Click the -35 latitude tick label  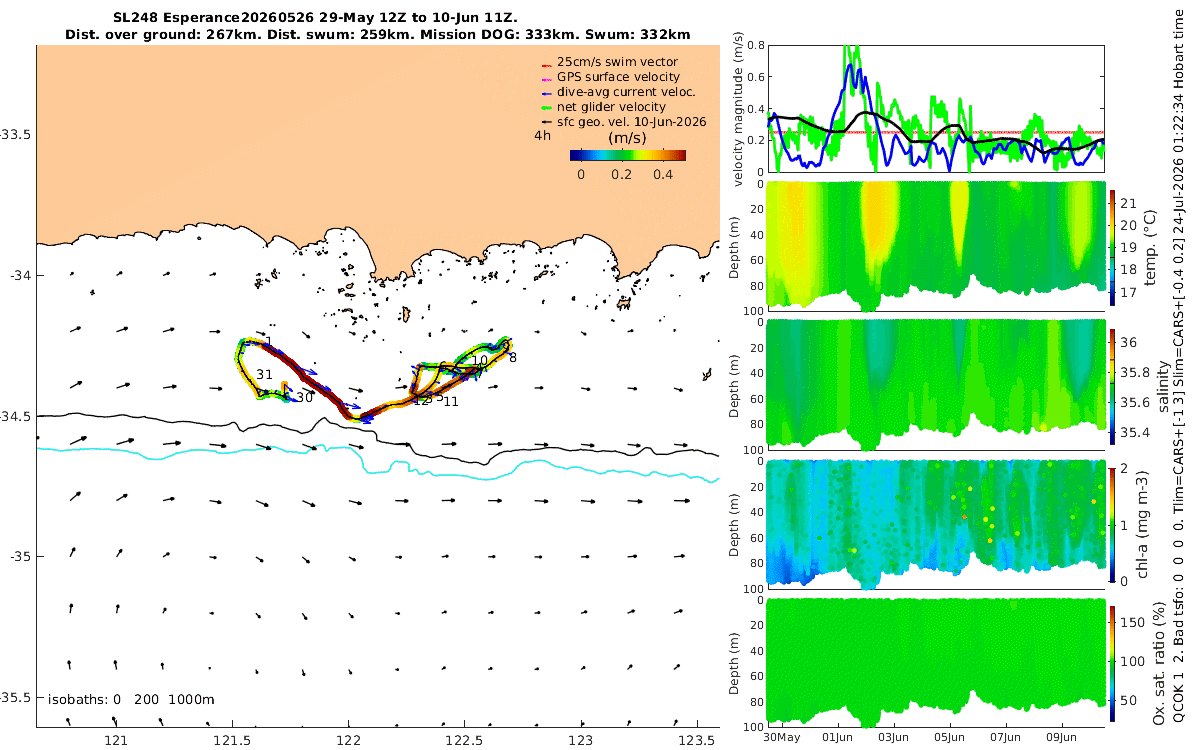click(20, 556)
